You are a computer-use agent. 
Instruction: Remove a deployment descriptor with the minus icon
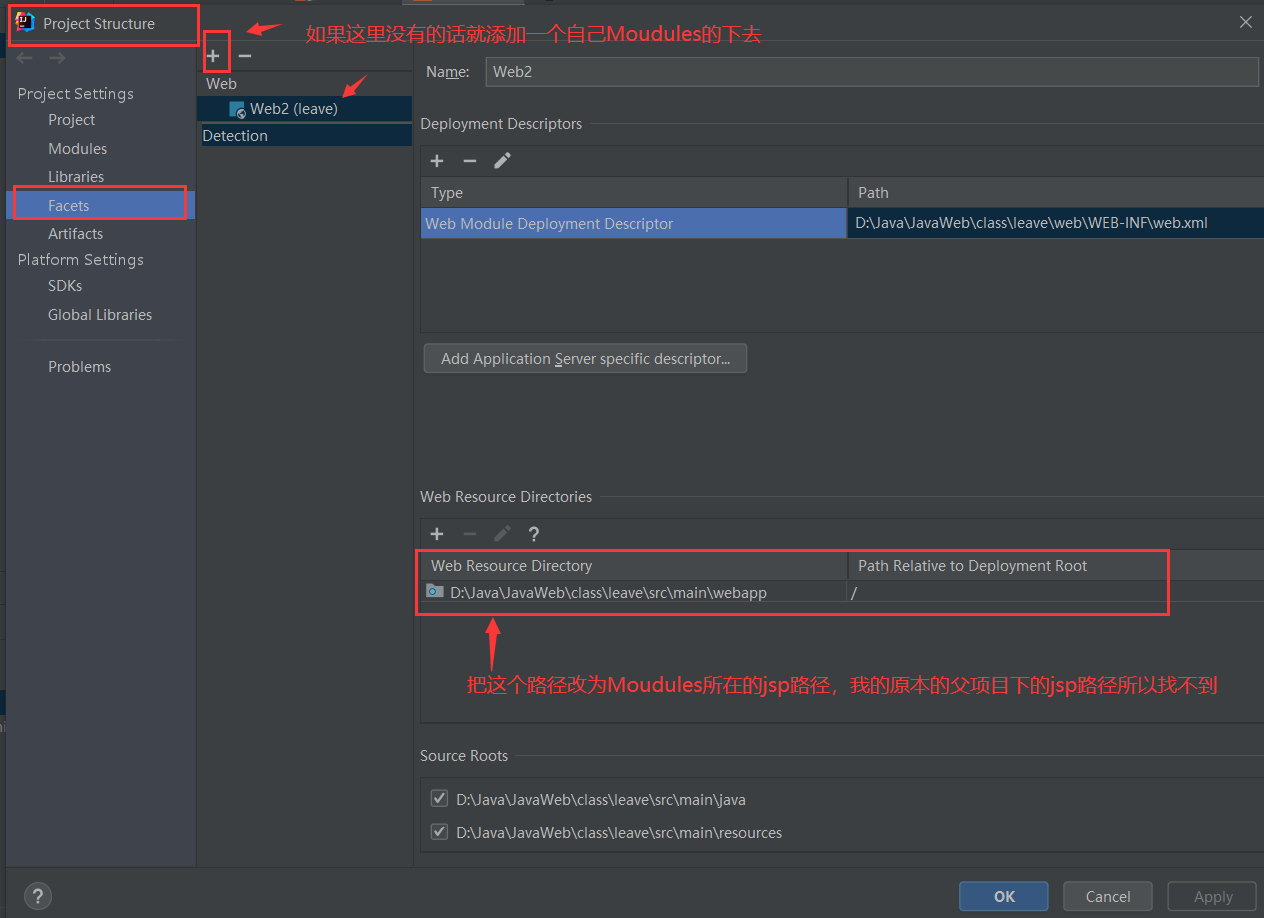point(470,161)
